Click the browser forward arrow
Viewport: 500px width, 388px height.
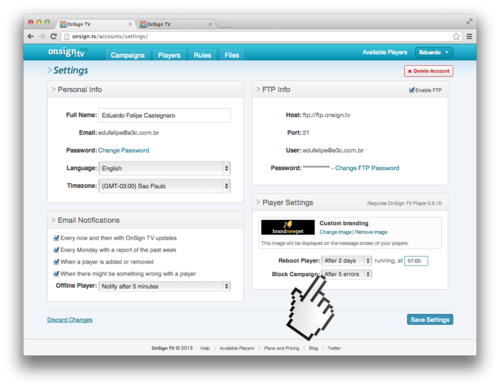tap(42, 36)
